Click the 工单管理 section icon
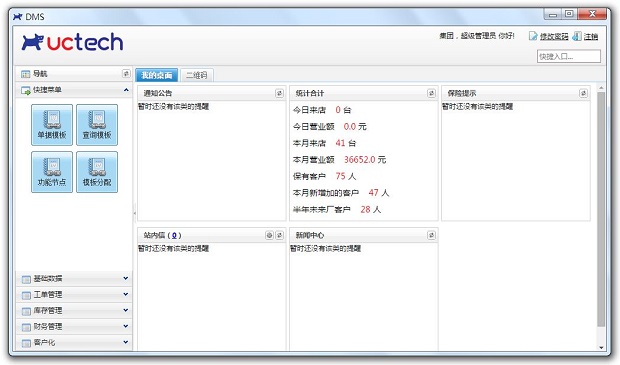 pos(26,295)
